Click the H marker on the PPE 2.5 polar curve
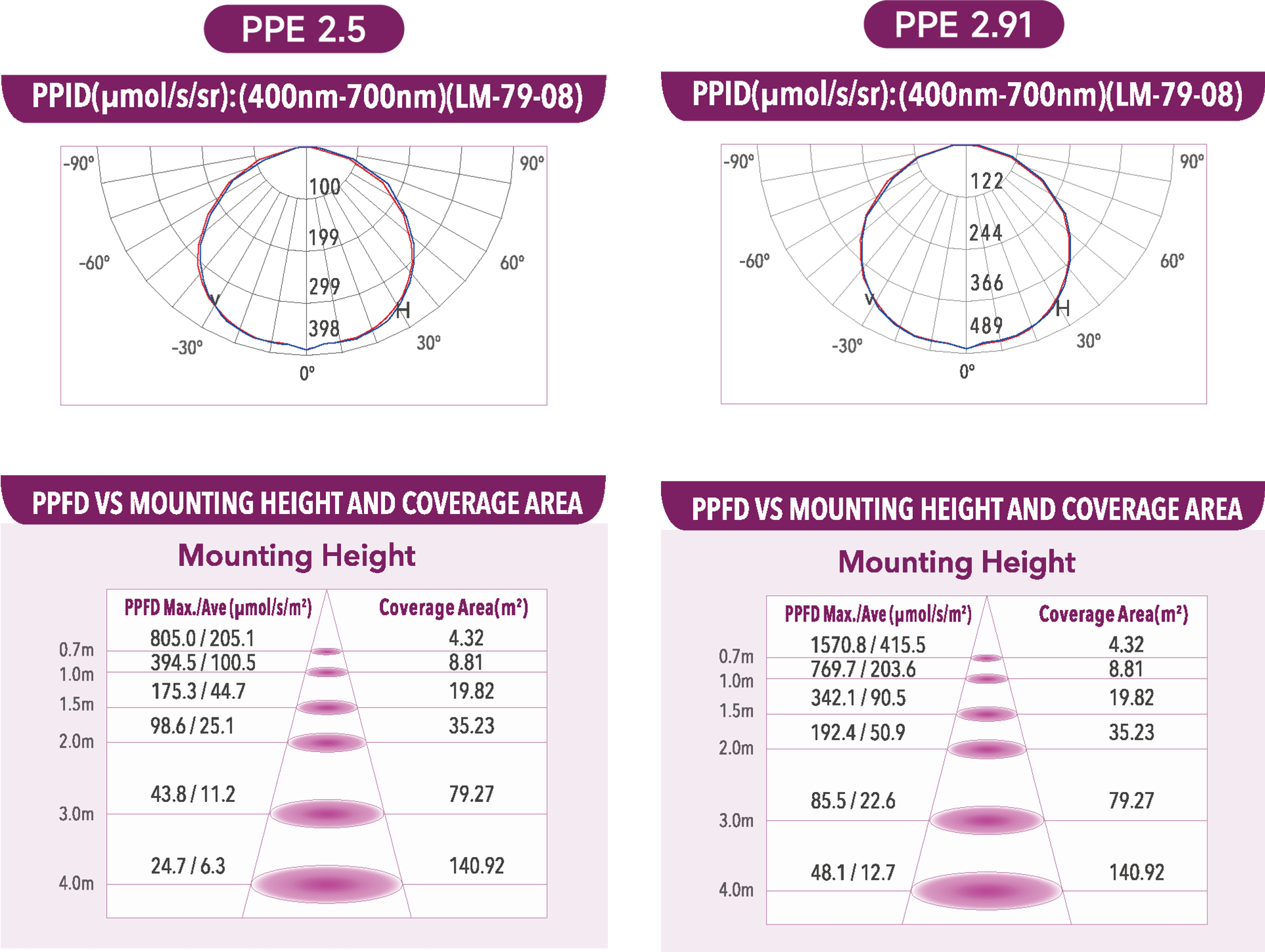 pyautogui.click(x=403, y=310)
